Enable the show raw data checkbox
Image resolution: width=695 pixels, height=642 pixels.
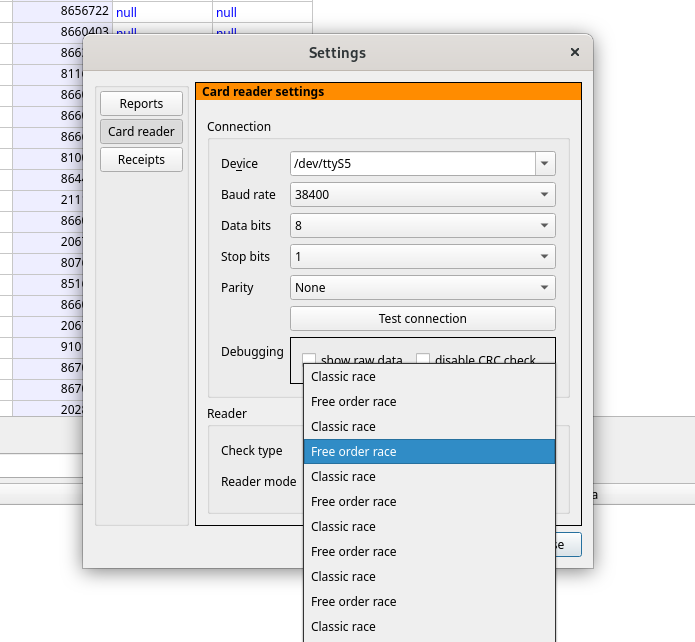click(x=309, y=359)
